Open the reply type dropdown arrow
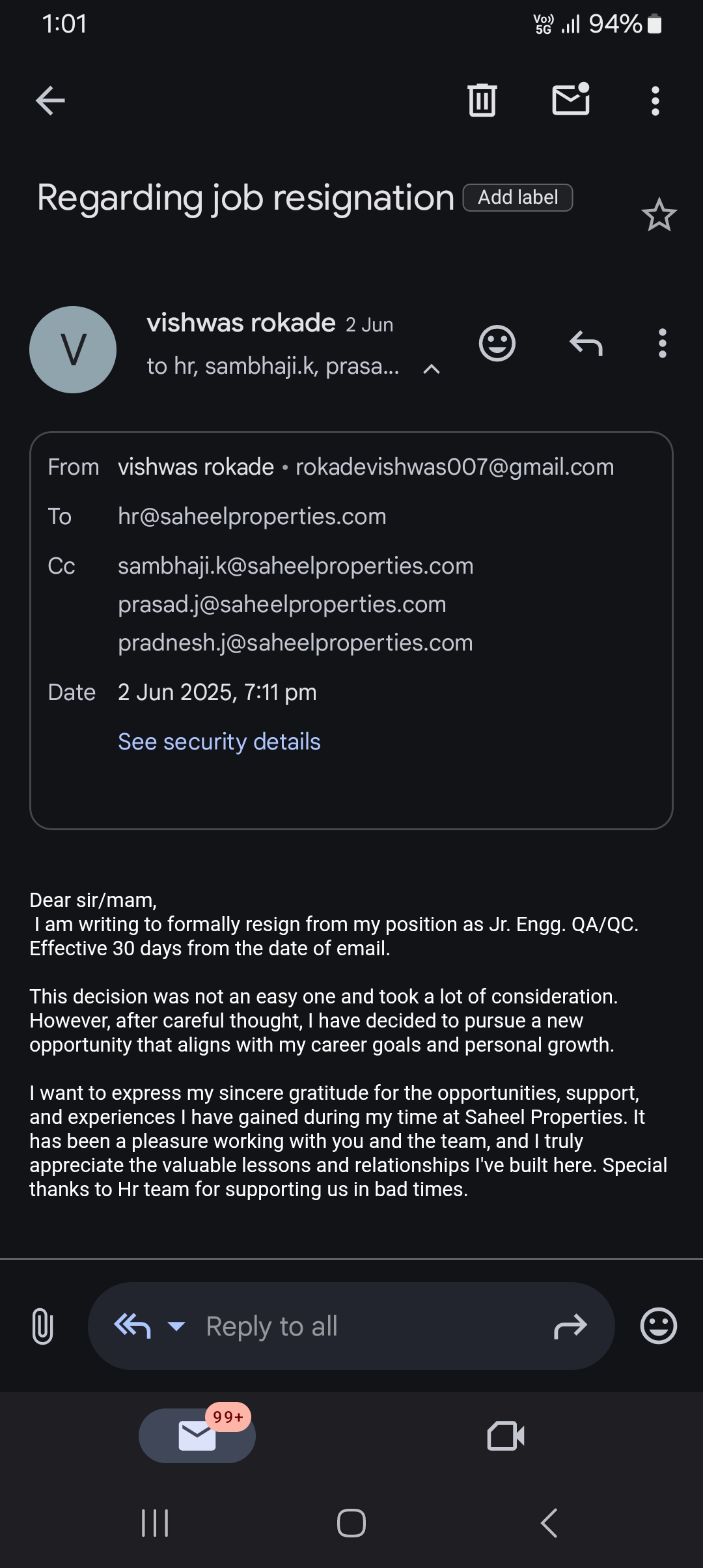 point(176,1326)
